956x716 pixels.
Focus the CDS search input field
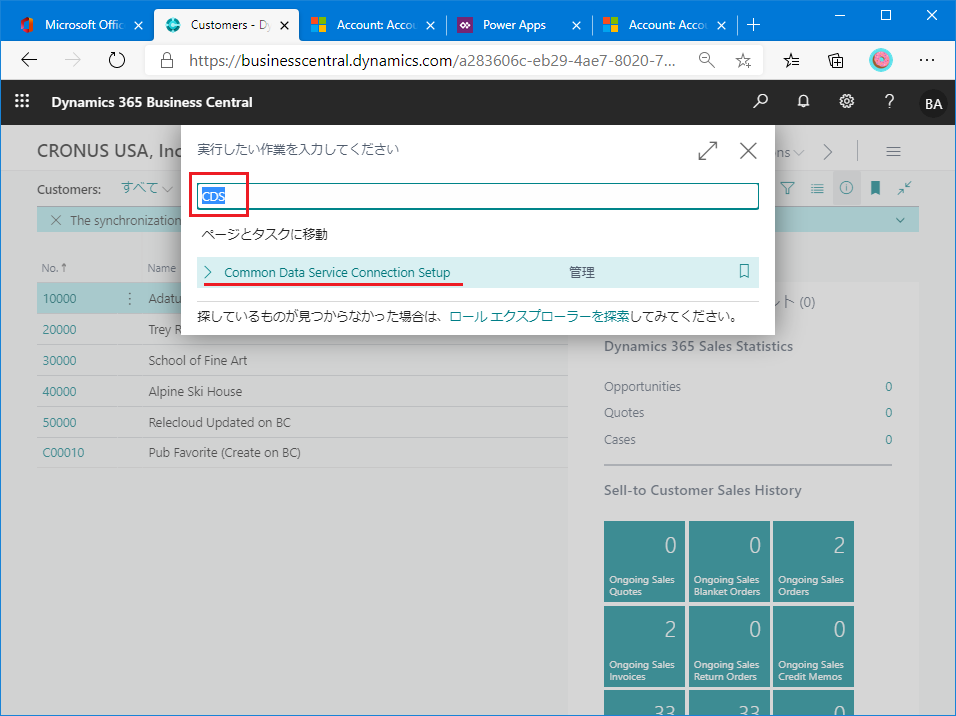477,196
